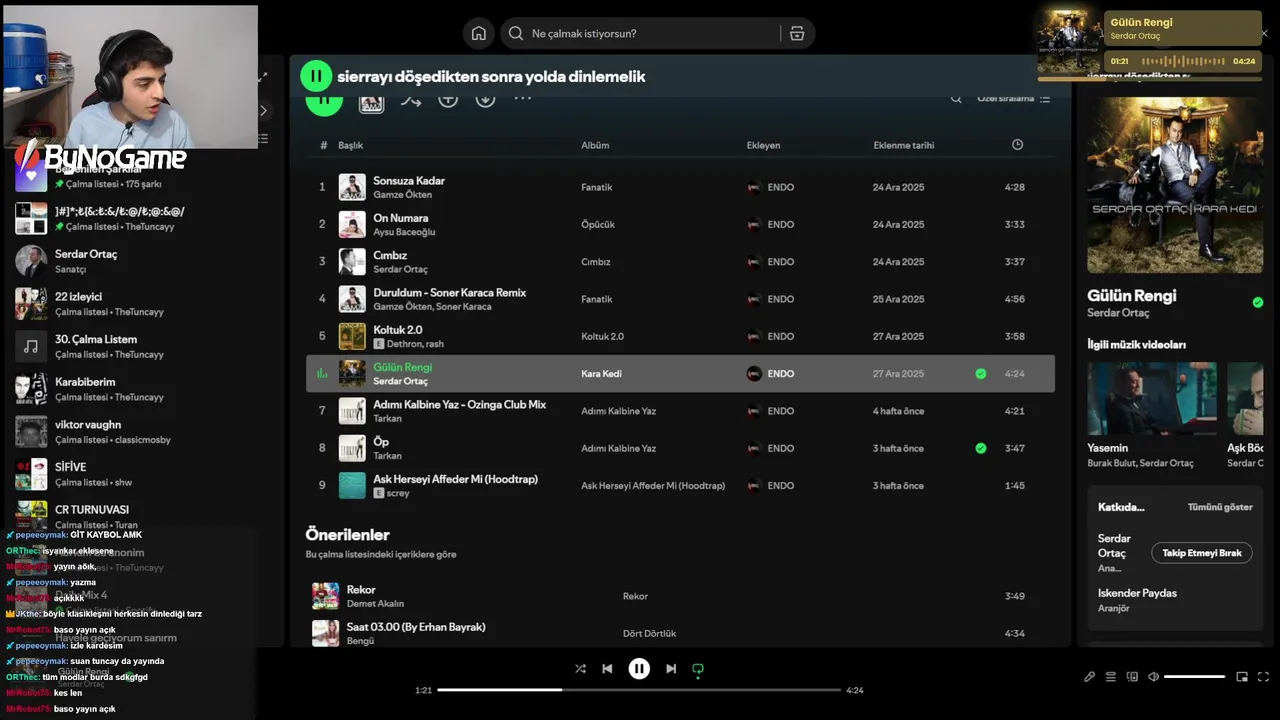Viewport: 1280px width, 720px height.
Task: Toggle saved checkmark on Öp row
Action: click(981, 448)
